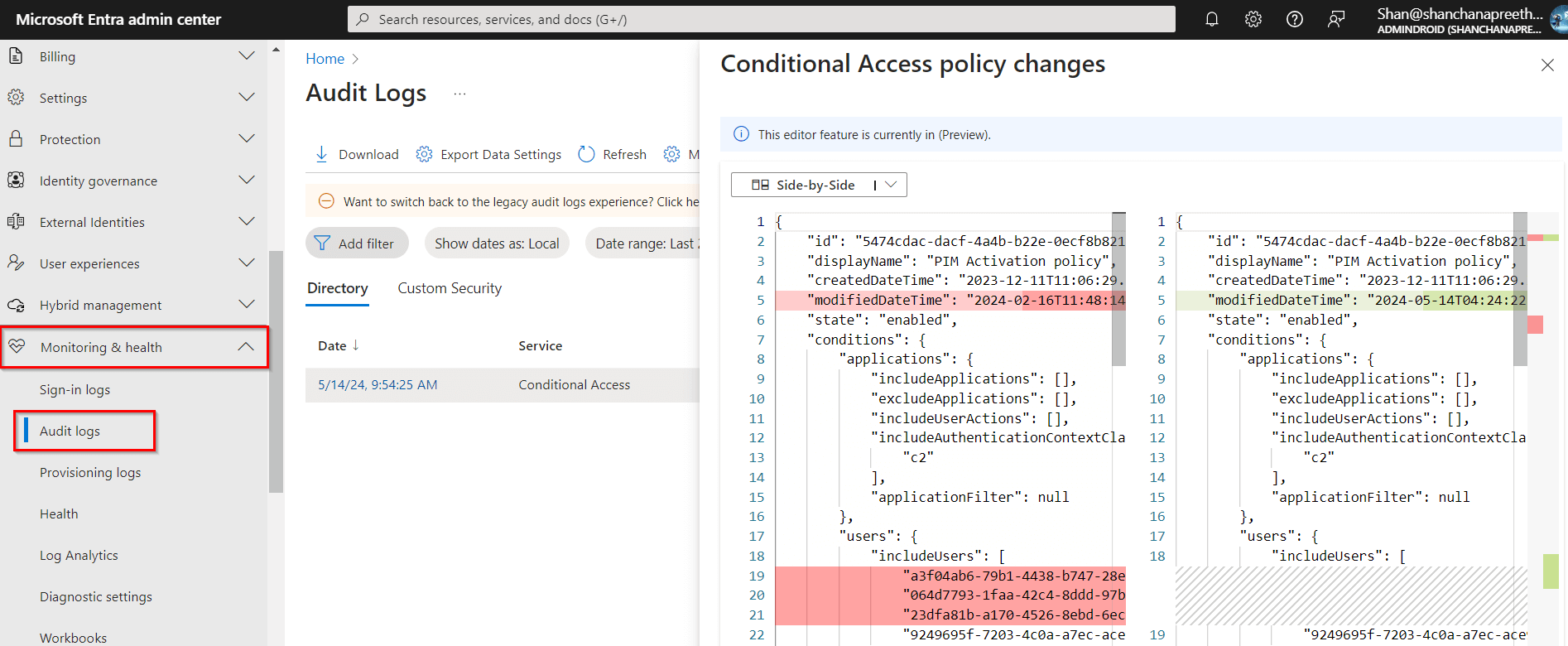Click Show dates as: Local button
Image resolution: width=1568 pixels, height=646 pixels.
point(497,243)
